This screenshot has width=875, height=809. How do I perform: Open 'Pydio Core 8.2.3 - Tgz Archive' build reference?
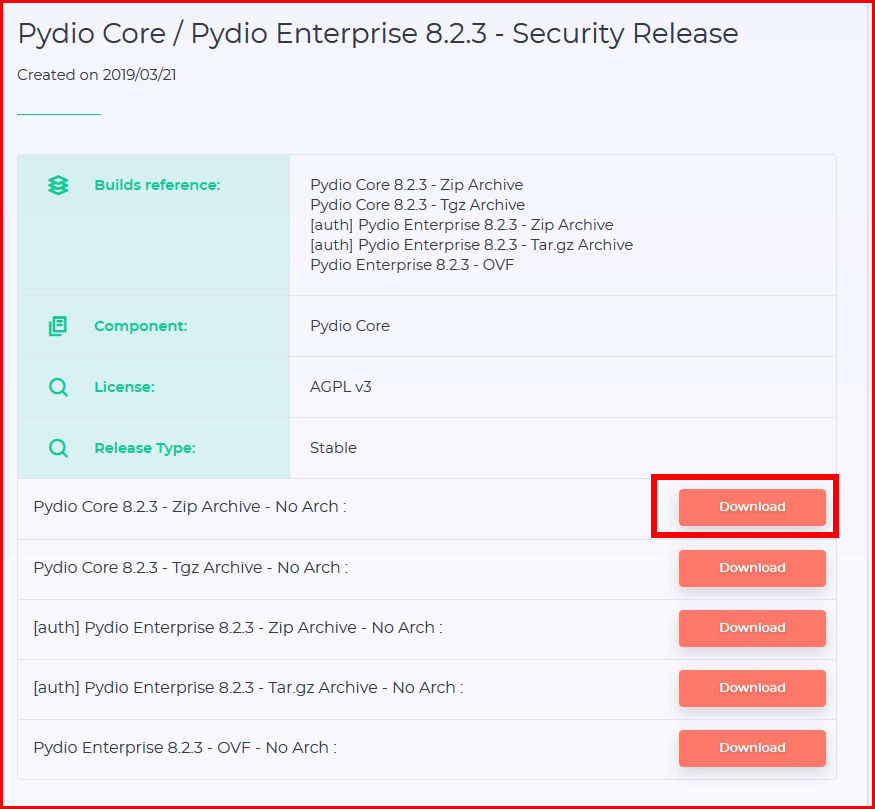tap(417, 205)
